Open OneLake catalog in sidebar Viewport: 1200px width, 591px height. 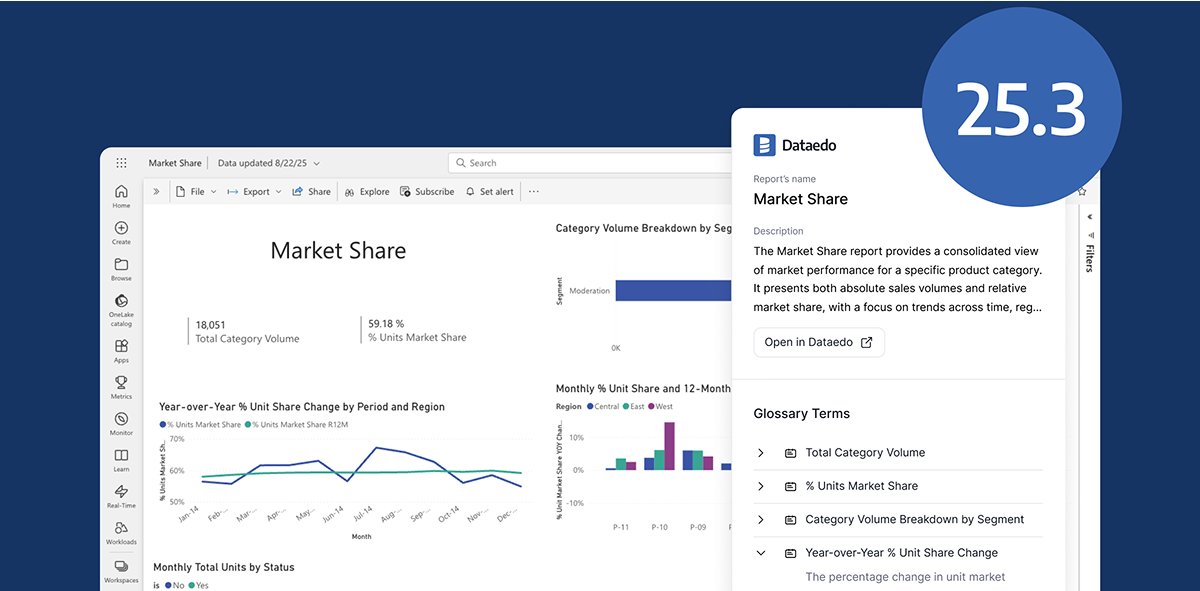(121, 310)
